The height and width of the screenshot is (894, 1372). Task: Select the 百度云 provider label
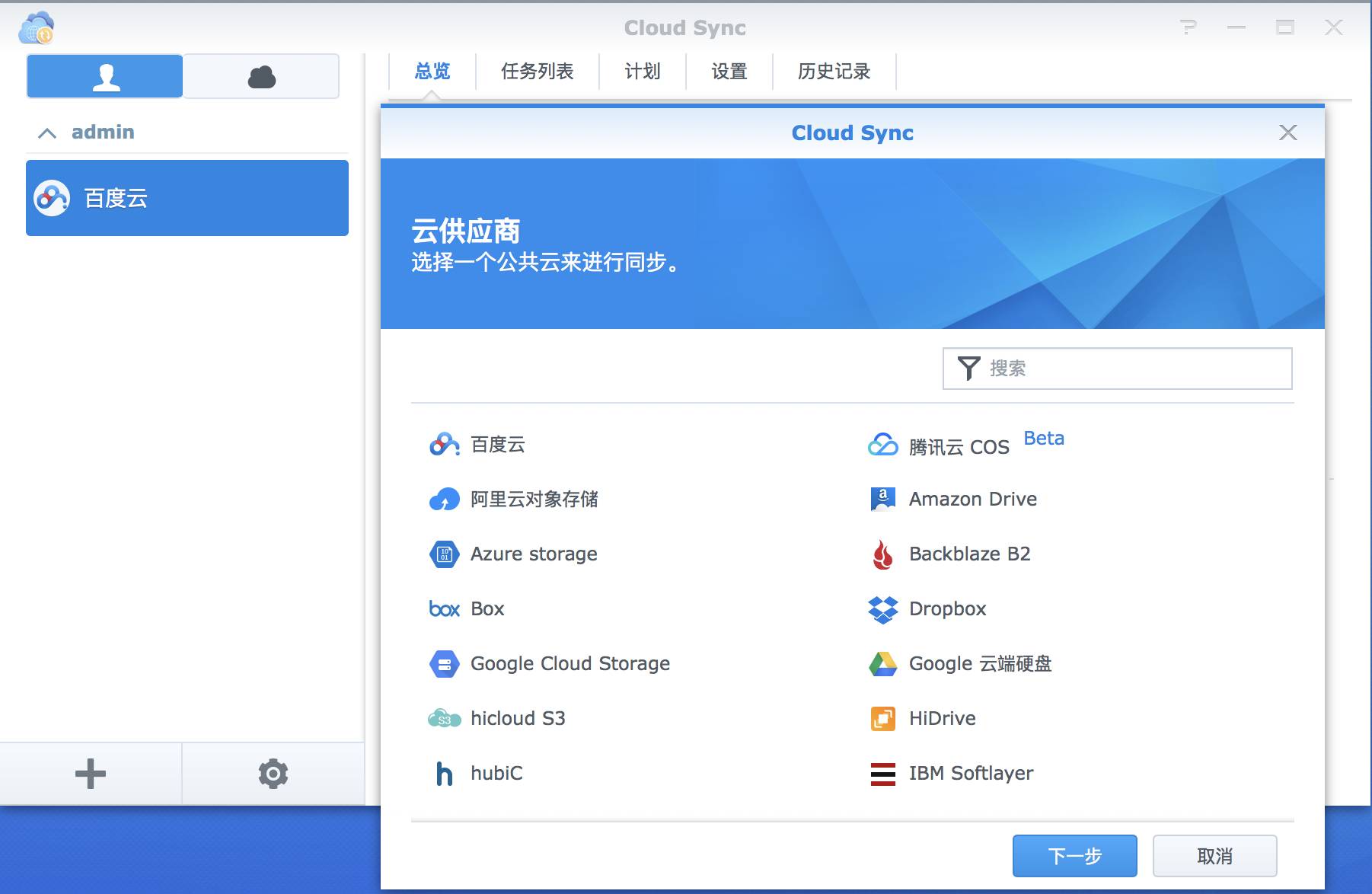[x=498, y=445]
